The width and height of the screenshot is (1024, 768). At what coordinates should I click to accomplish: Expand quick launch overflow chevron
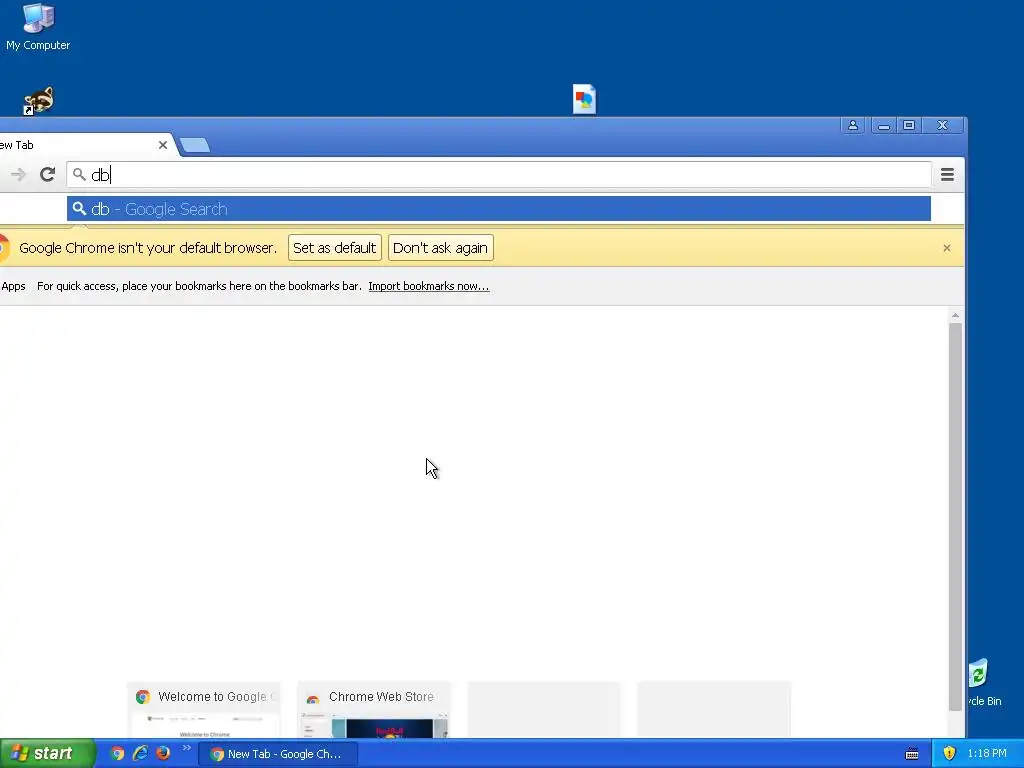[x=186, y=748]
